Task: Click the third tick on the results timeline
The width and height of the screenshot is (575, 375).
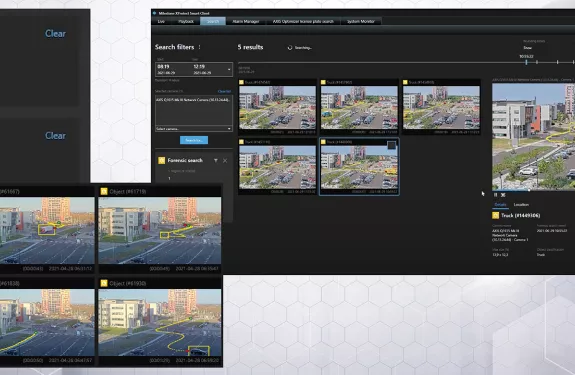Action: click(557, 62)
